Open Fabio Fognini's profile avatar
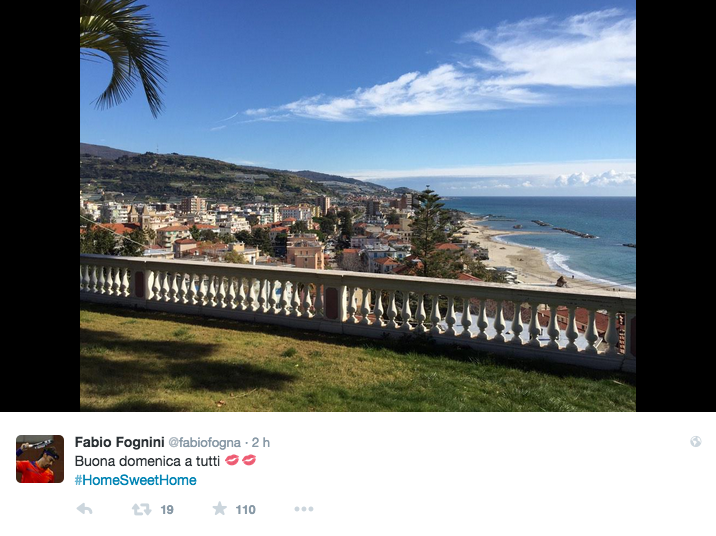The image size is (716, 536). click(40, 459)
